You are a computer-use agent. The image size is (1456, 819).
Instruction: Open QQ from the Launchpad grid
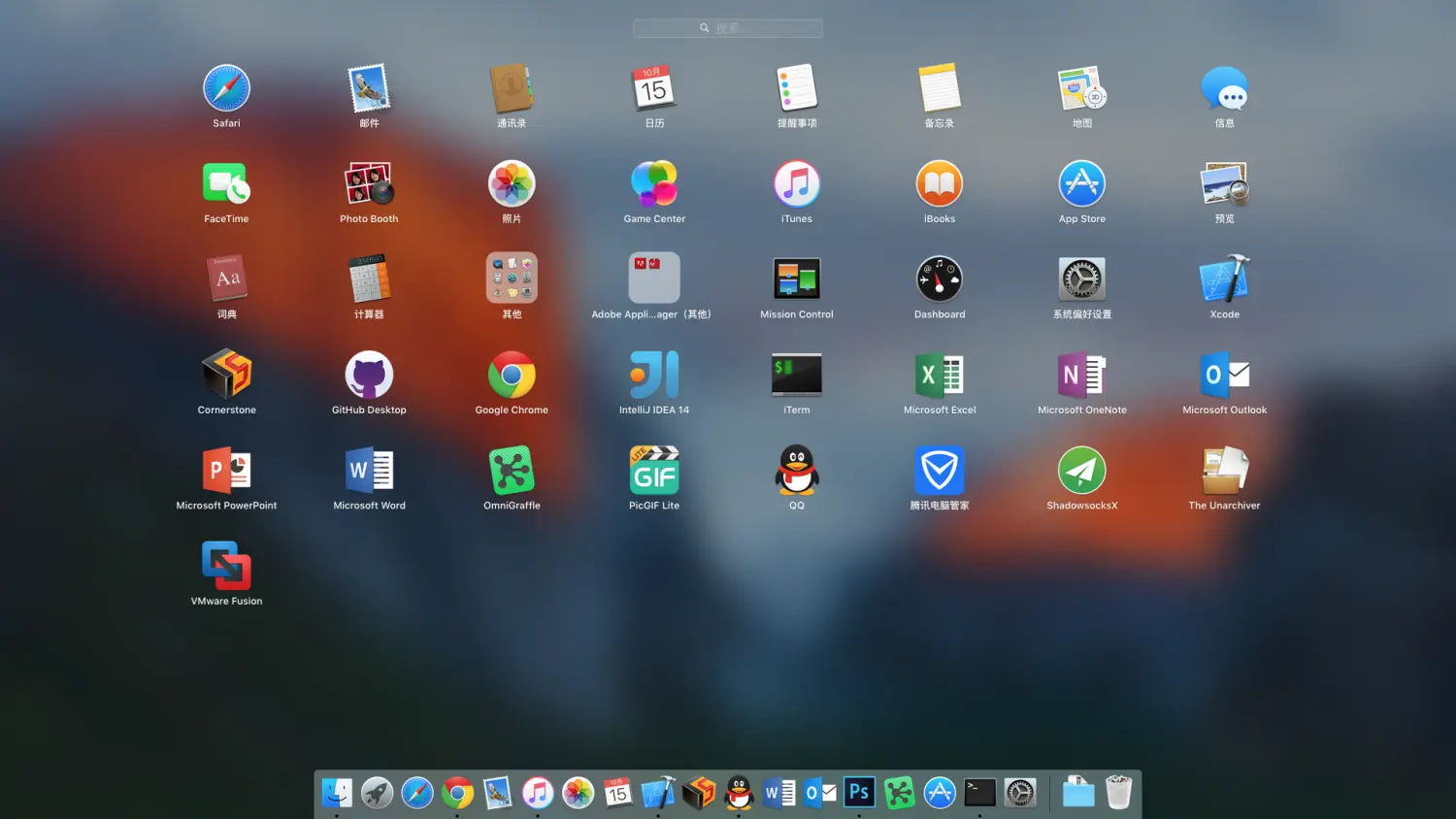tap(797, 471)
